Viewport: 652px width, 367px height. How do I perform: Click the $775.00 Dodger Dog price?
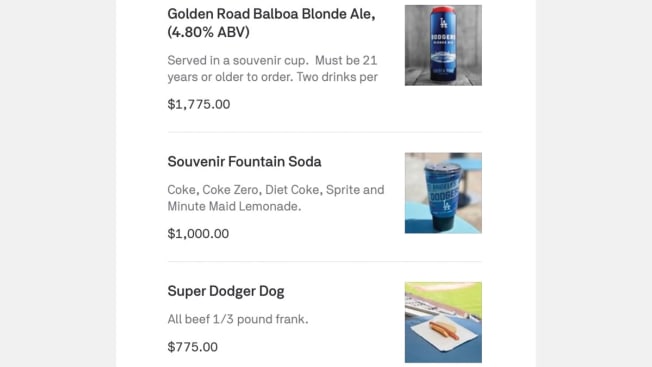point(193,347)
